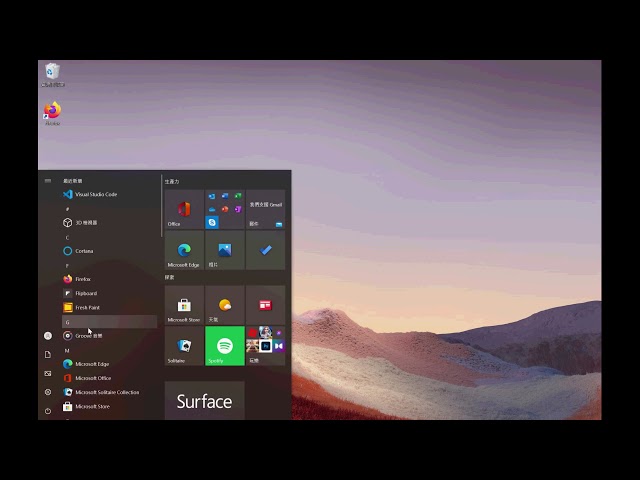Open Microsoft Store from the app list
The height and width of the screenshot is (480, 640).
(x=109, y=407)
